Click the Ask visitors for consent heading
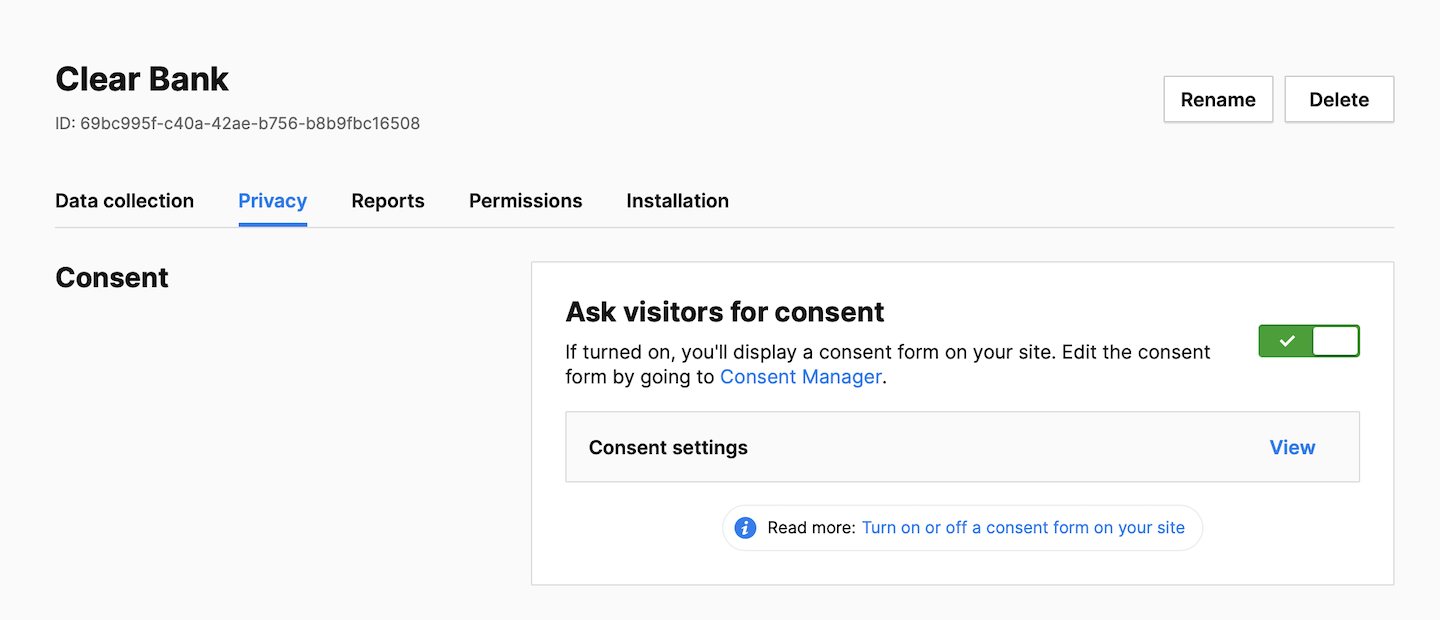This screenshot has height=620, width=1440. [725, 312]
